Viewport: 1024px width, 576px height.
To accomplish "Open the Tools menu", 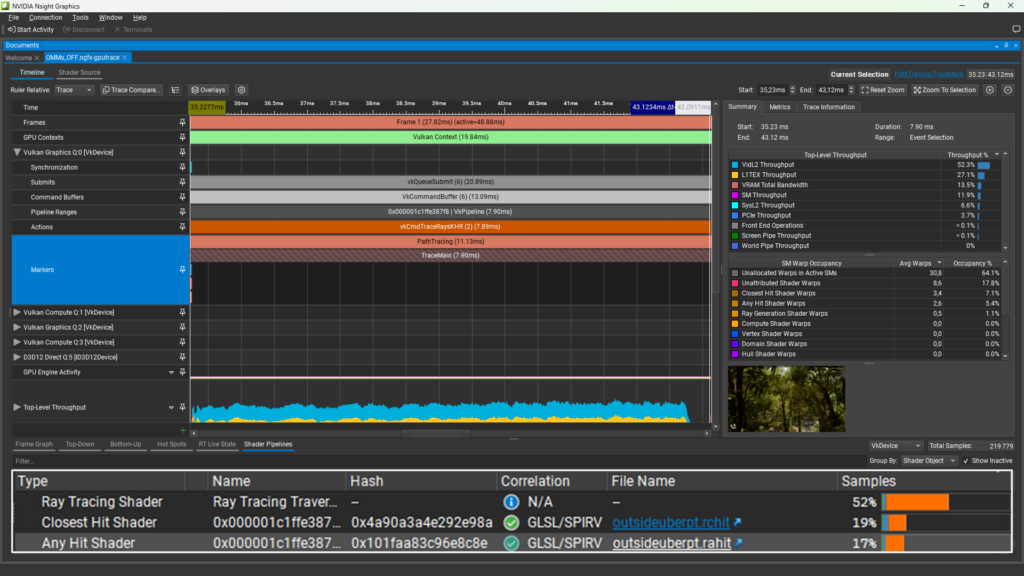I will 80,18.
